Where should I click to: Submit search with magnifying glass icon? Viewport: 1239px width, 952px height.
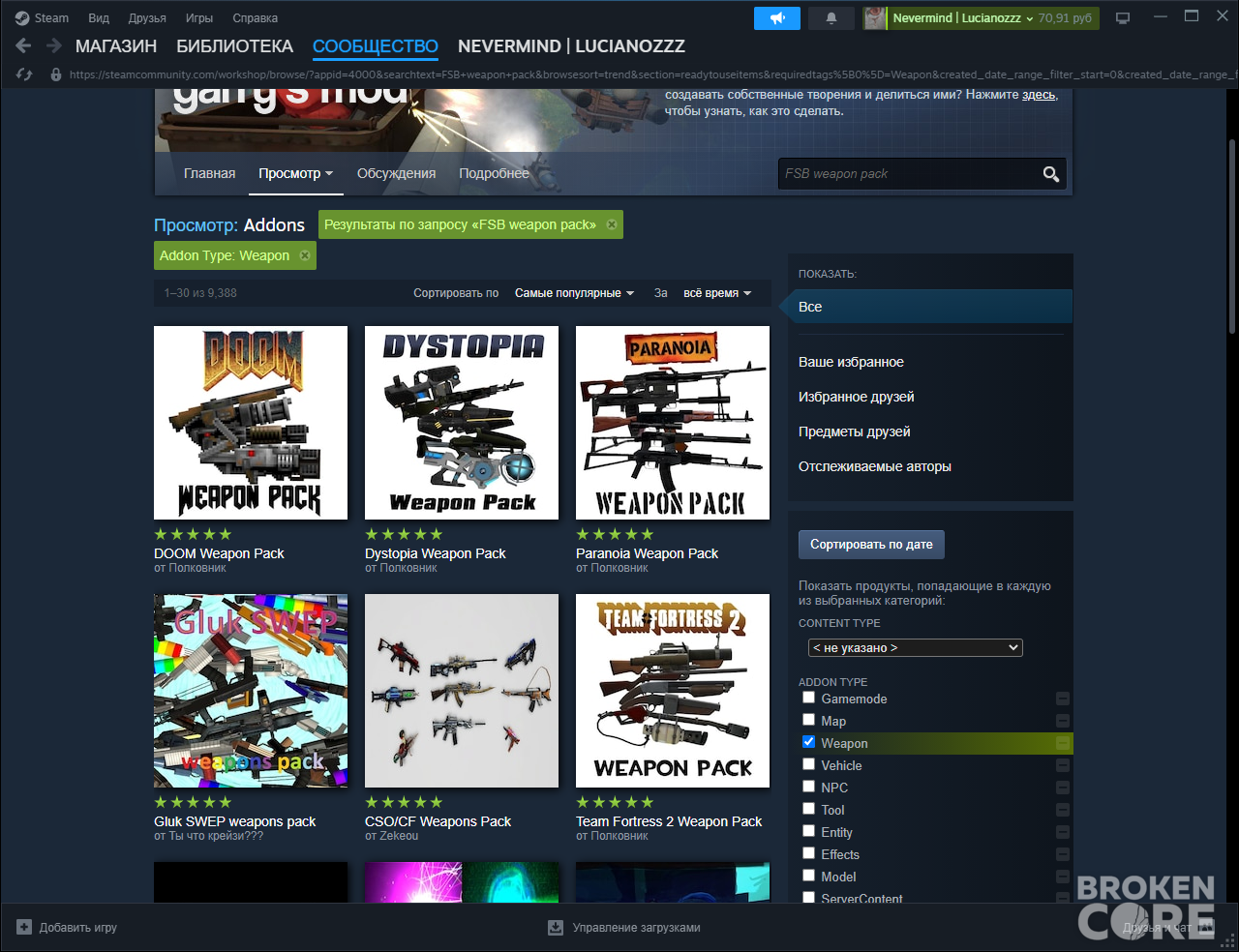point(1050,174)
